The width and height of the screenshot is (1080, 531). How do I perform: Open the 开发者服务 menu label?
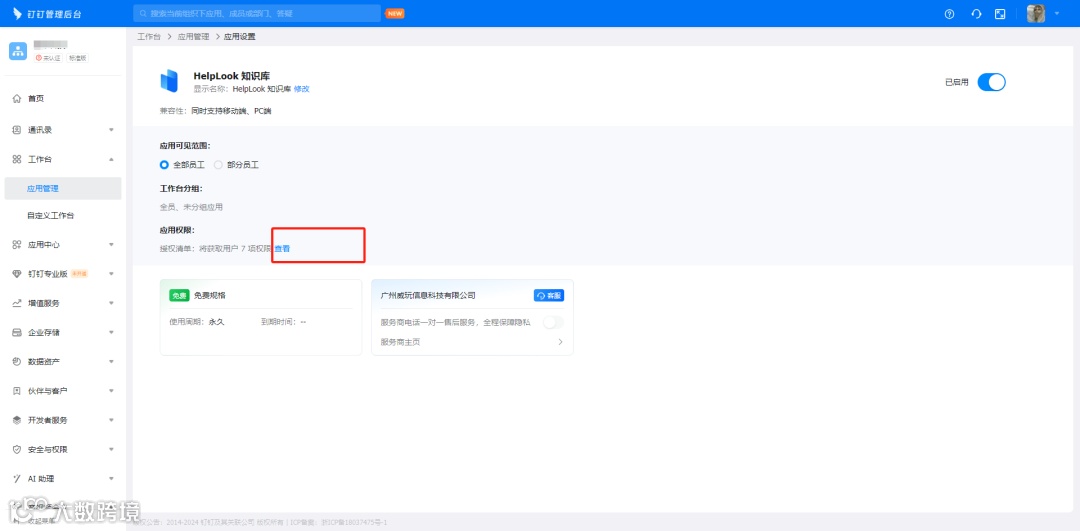(x=48, y=420)
